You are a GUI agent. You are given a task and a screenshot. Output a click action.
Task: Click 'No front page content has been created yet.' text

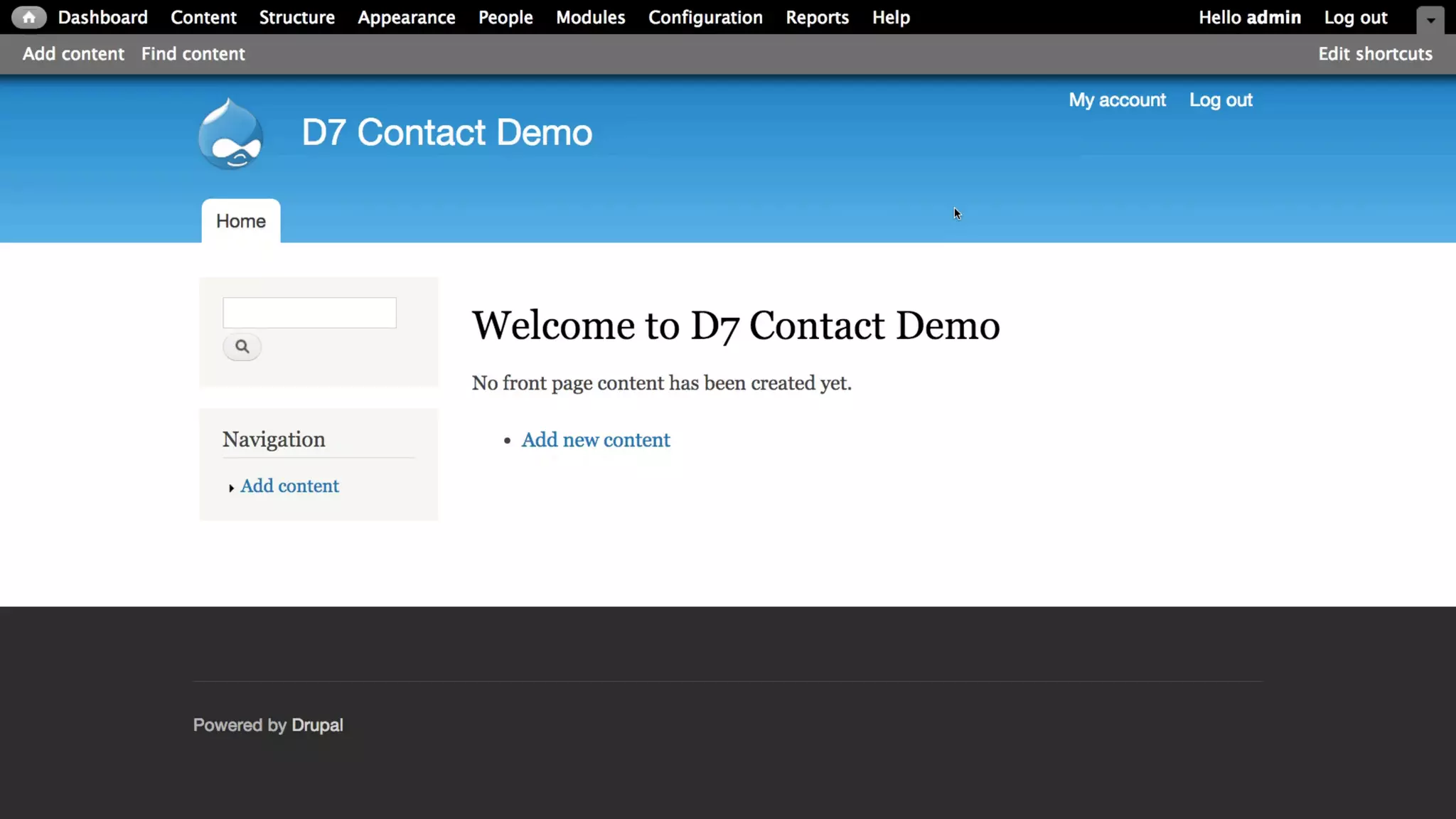pos(662,383)
